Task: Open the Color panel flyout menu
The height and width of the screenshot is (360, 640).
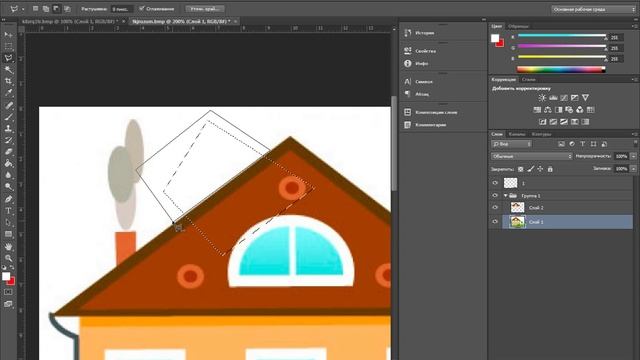Action: 634,26
